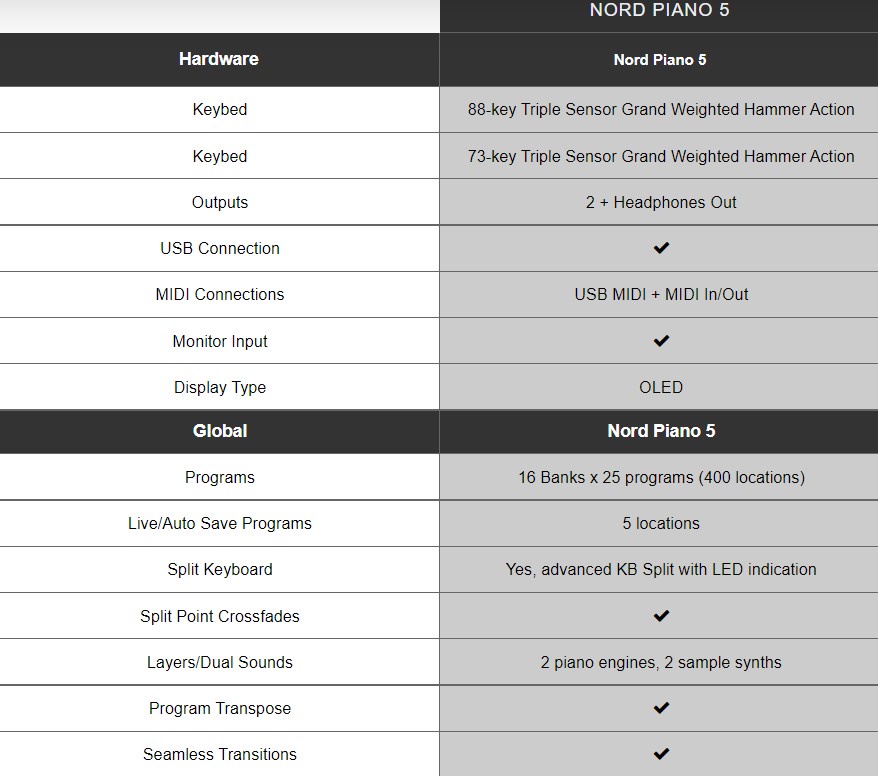This screenshot has height=776, width=878.
Task: Click the 2 + Headphones Out value
Action: [661, 202]
